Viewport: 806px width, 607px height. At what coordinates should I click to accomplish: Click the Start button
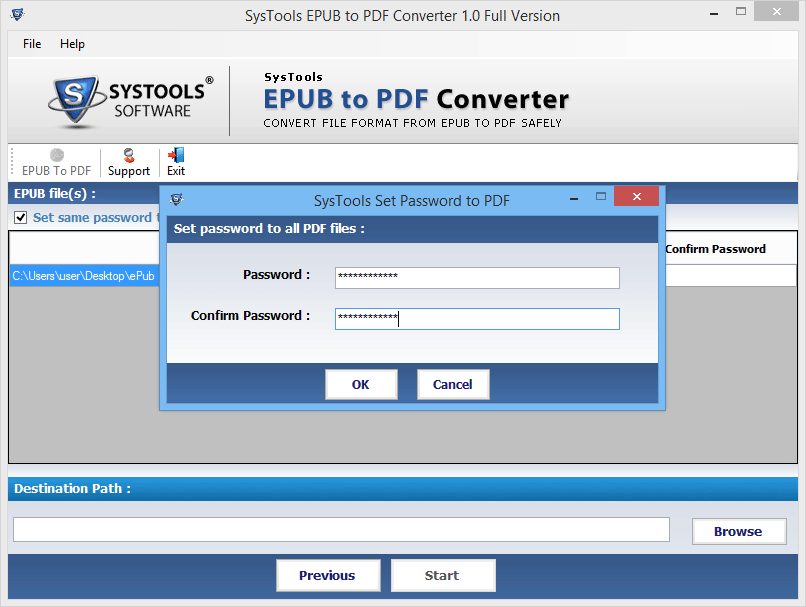(443, 575)
